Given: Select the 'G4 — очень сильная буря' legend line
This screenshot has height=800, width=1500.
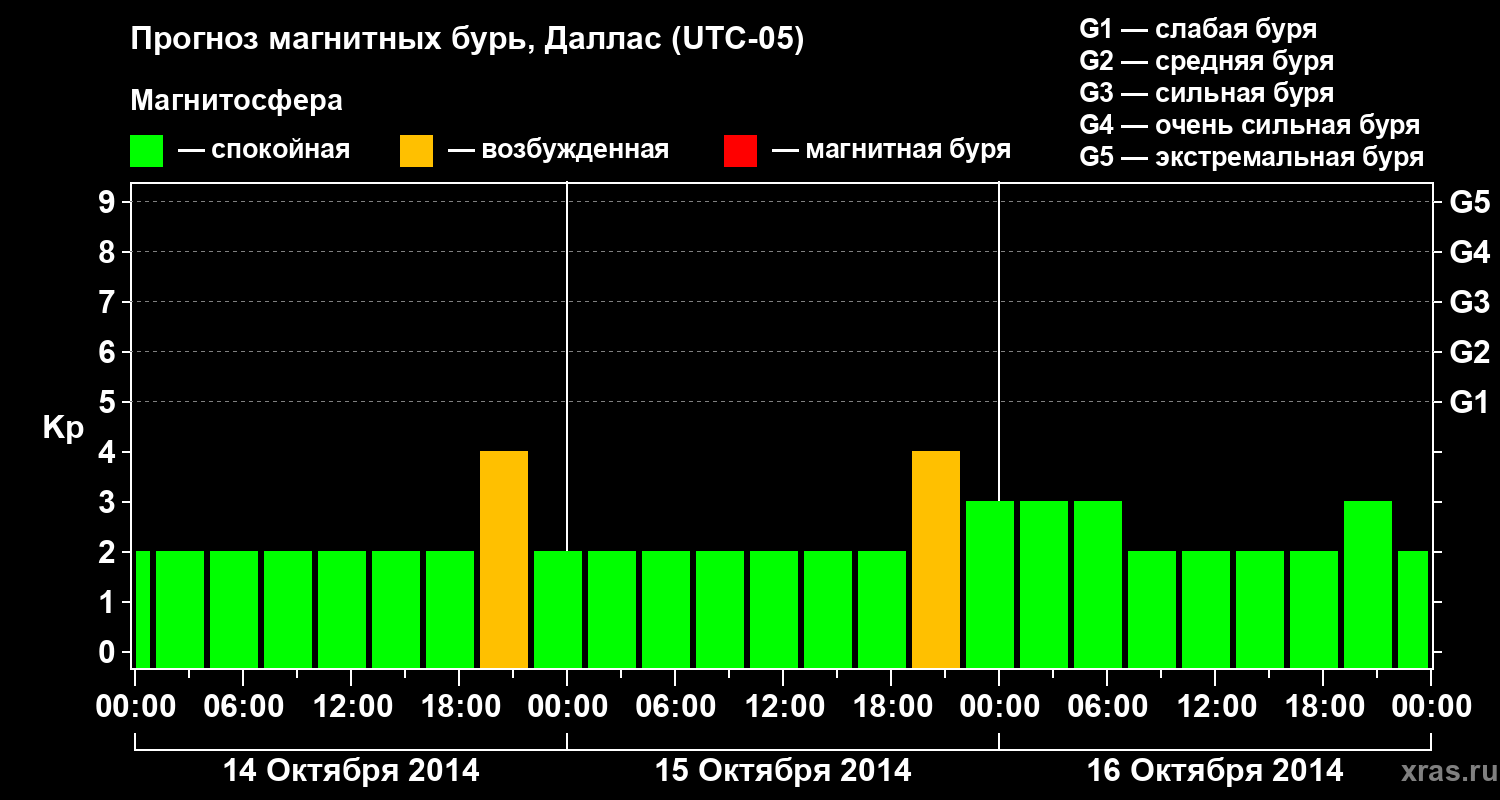Looking at the screenshot, I should click(x=1250, y=125).
